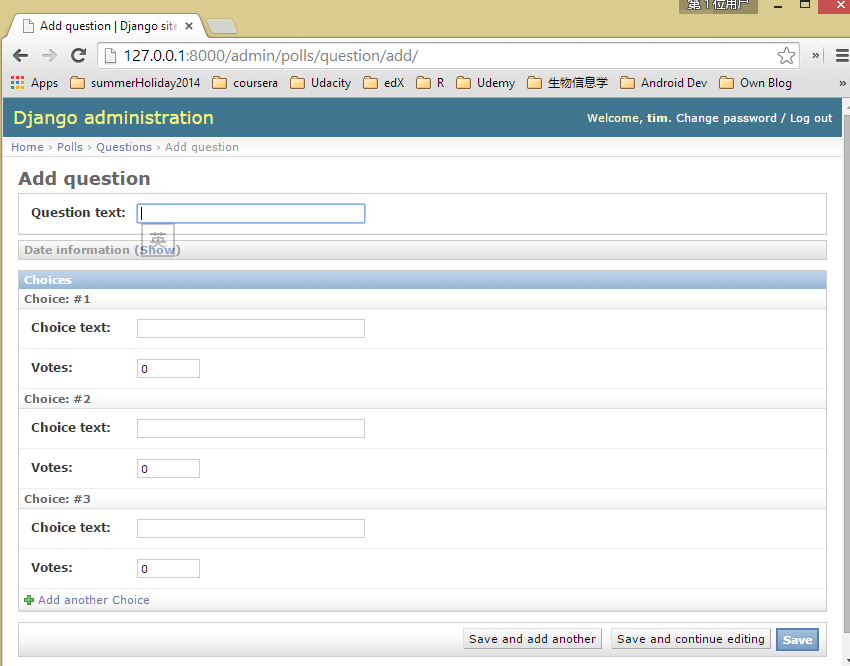Open a new tab button
850x666 pixels.
pyautogui.click(x=222, y=26)
